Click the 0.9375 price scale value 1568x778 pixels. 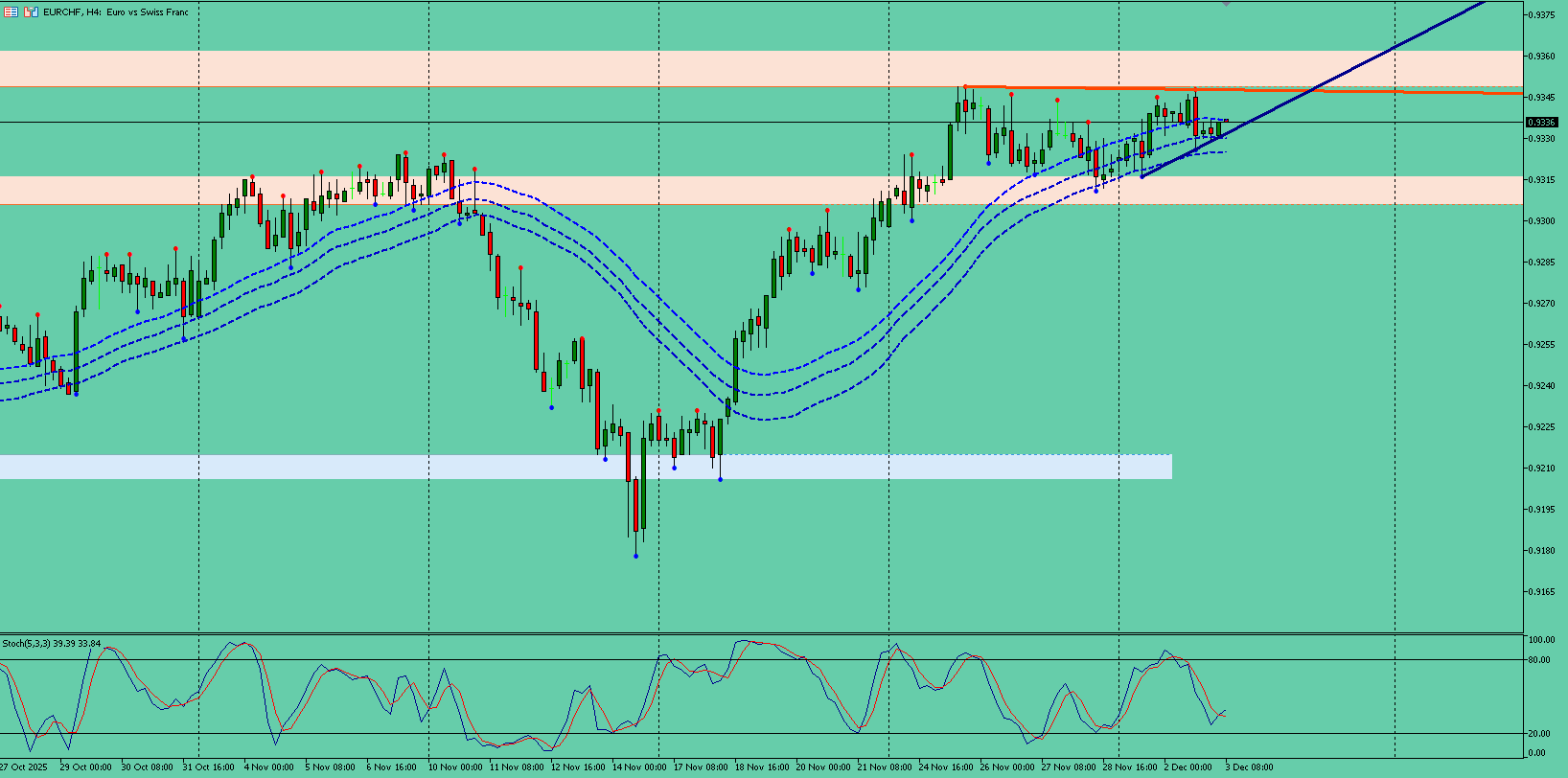tap(1541, 15)
